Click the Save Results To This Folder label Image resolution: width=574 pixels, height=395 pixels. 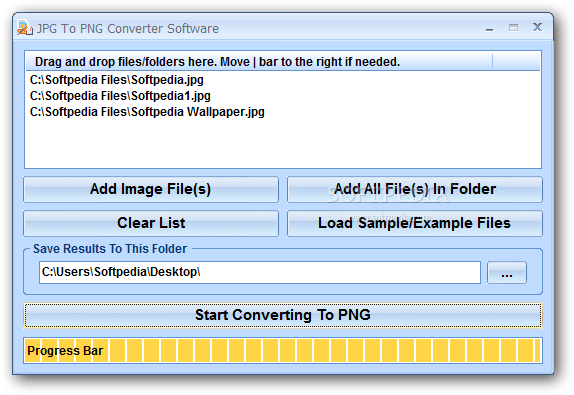click(110, 249)
